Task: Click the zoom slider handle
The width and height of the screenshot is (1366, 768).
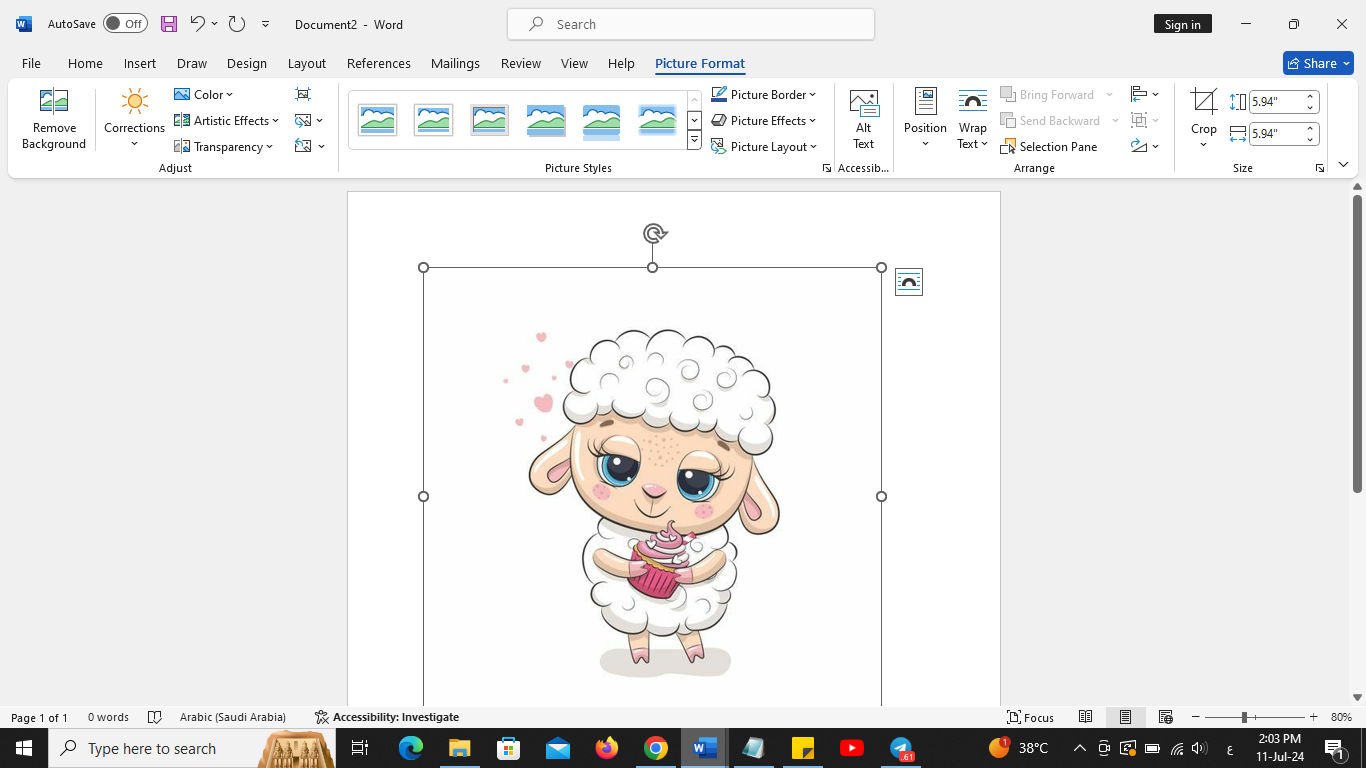Action: click(1244, 717)
